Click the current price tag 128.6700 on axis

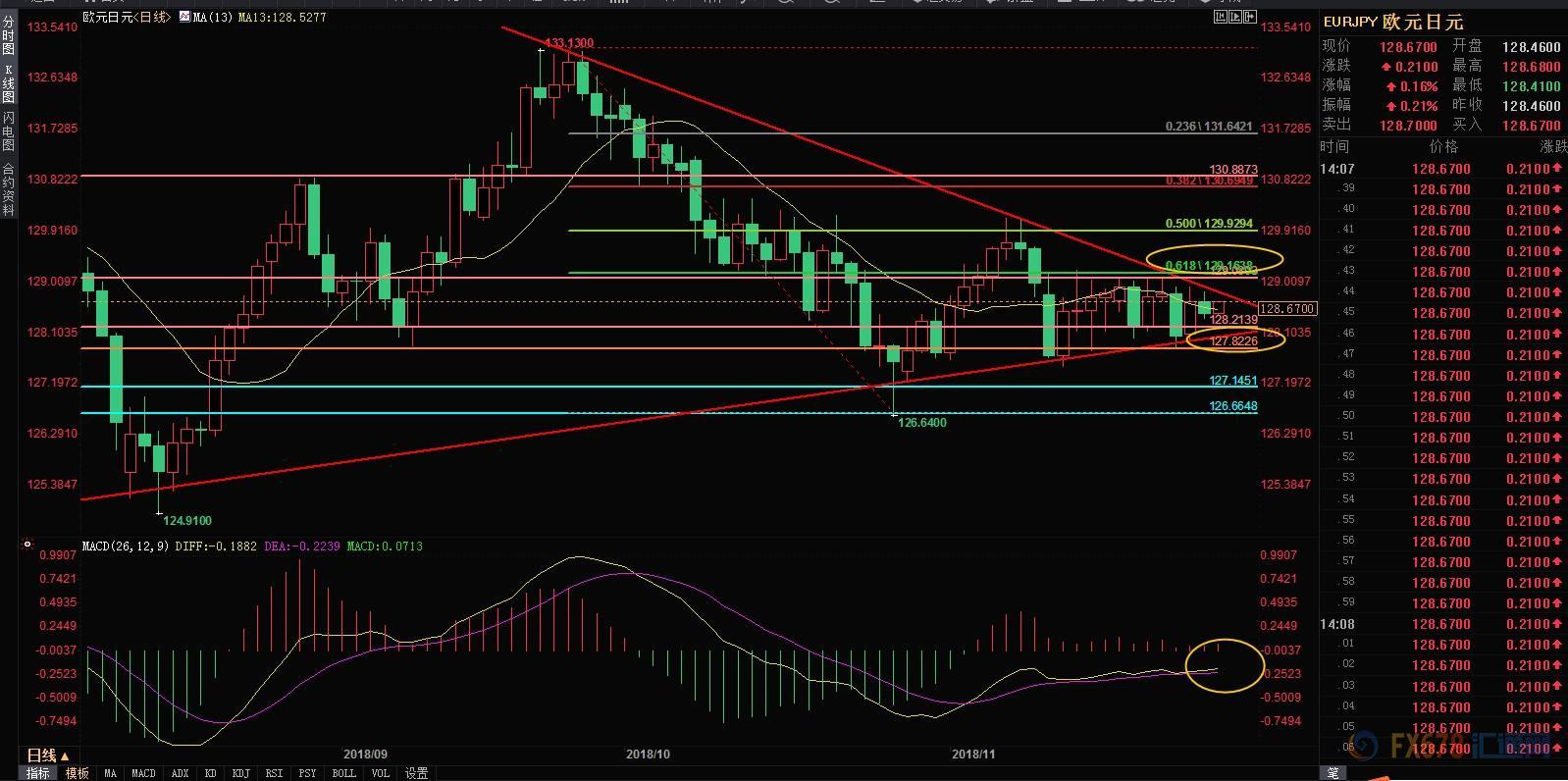pos(1286,309)
